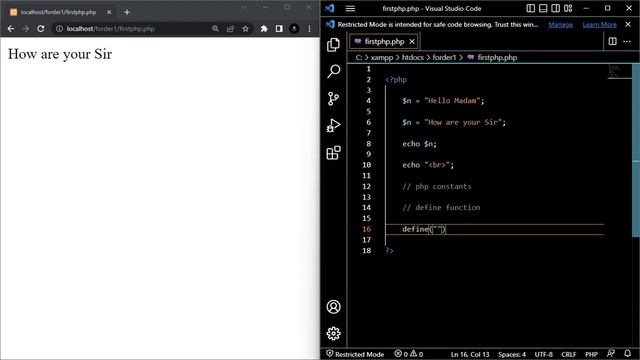Click the <?php opening tag
640x360 pixels.
pyautogui.click(x=396, y=80)
